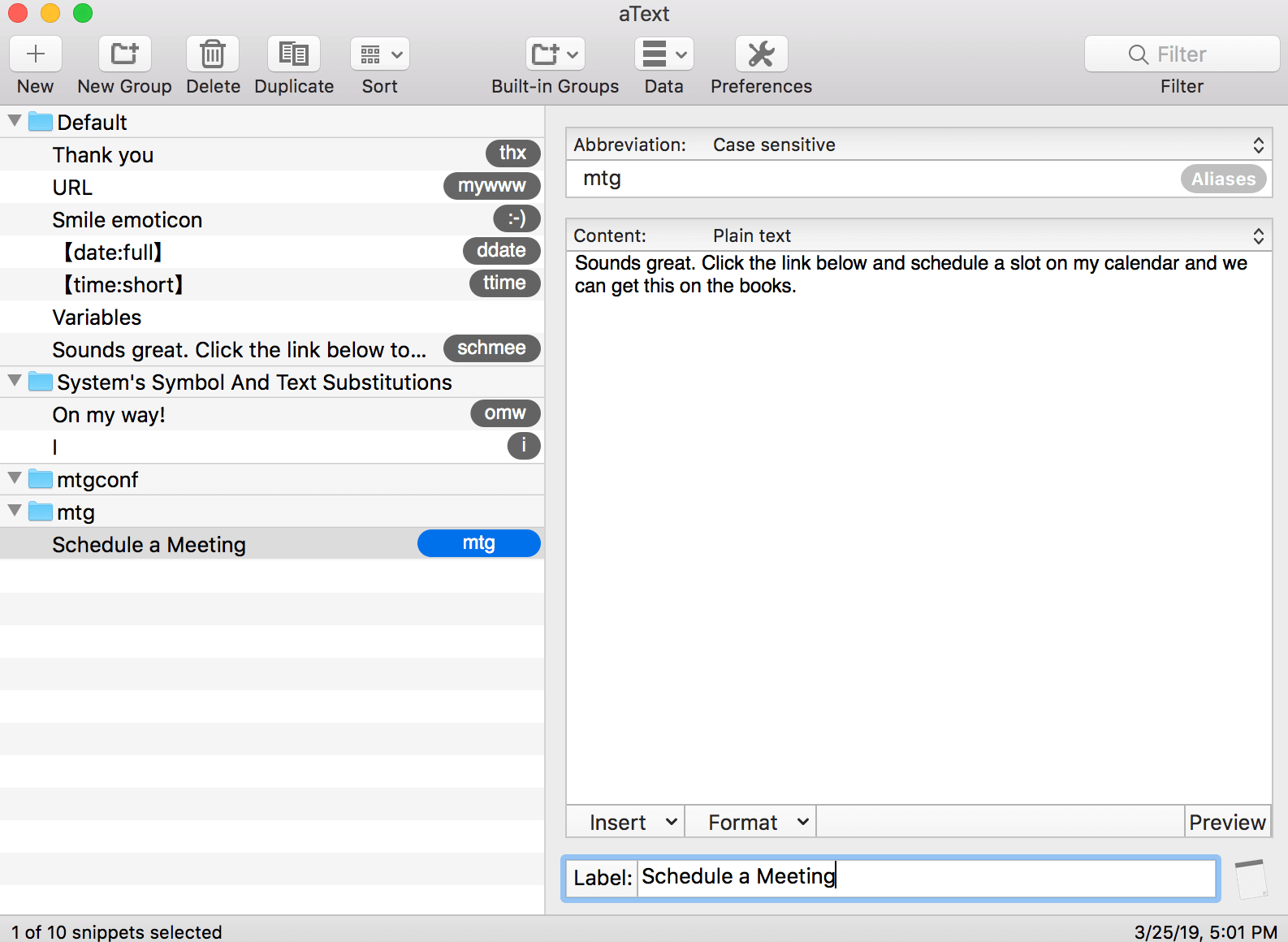Click the mtg abbreviation input field
Screen dimensions: 1288x942
click(x=873, y=179)
